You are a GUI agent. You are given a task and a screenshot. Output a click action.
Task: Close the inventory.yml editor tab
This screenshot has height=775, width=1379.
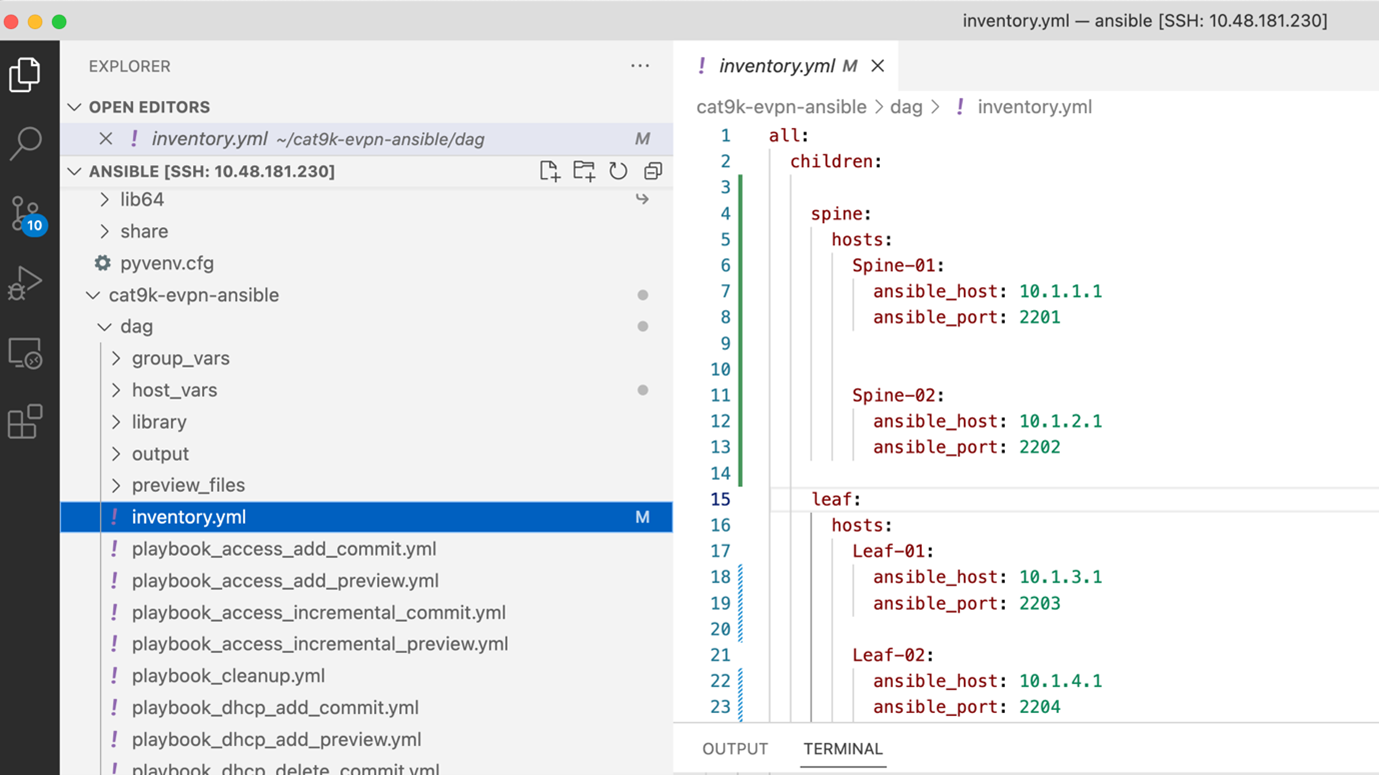(x=878, y=66)
